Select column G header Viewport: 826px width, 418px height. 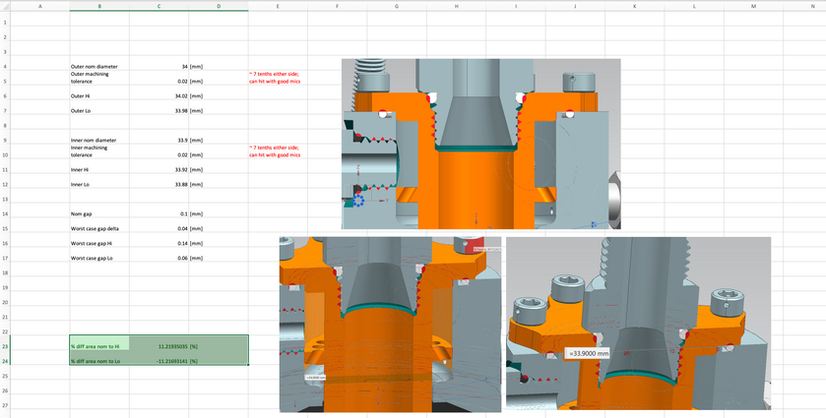click(397, 6)
